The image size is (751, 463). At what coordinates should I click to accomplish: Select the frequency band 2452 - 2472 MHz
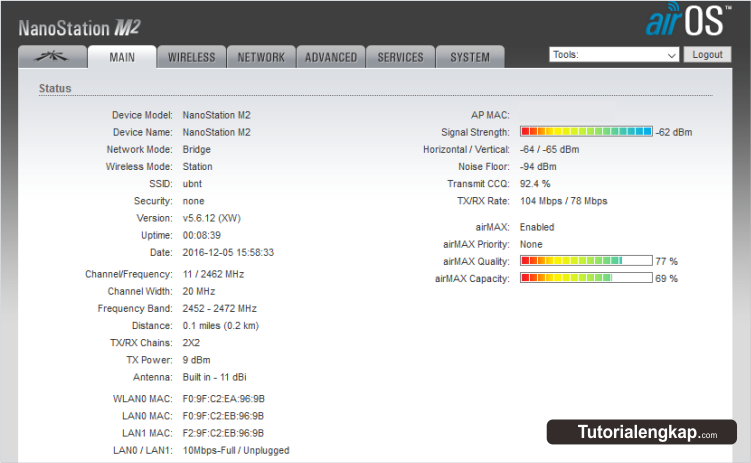pos(219,308)
